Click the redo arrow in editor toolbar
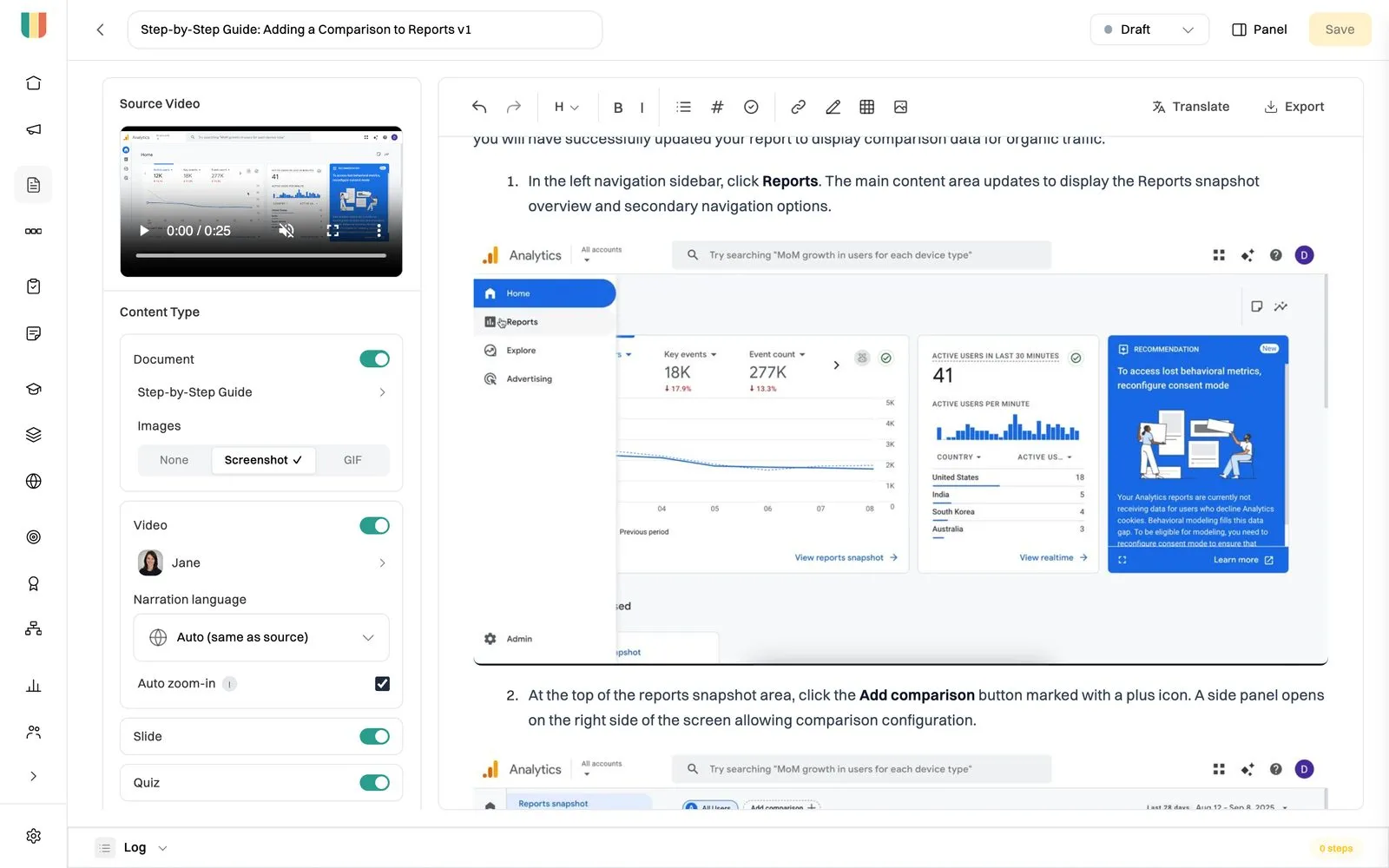 point(514,107)
